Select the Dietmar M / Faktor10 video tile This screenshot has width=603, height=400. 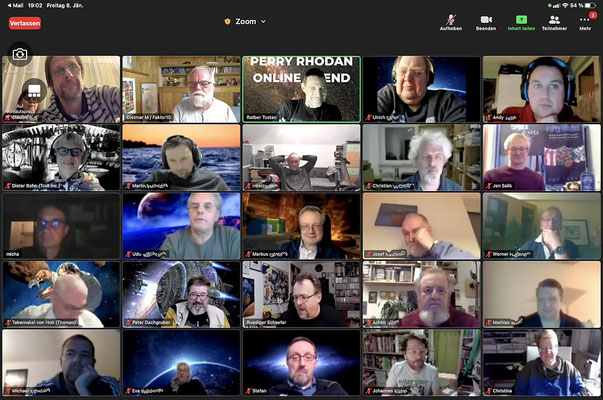181,89
